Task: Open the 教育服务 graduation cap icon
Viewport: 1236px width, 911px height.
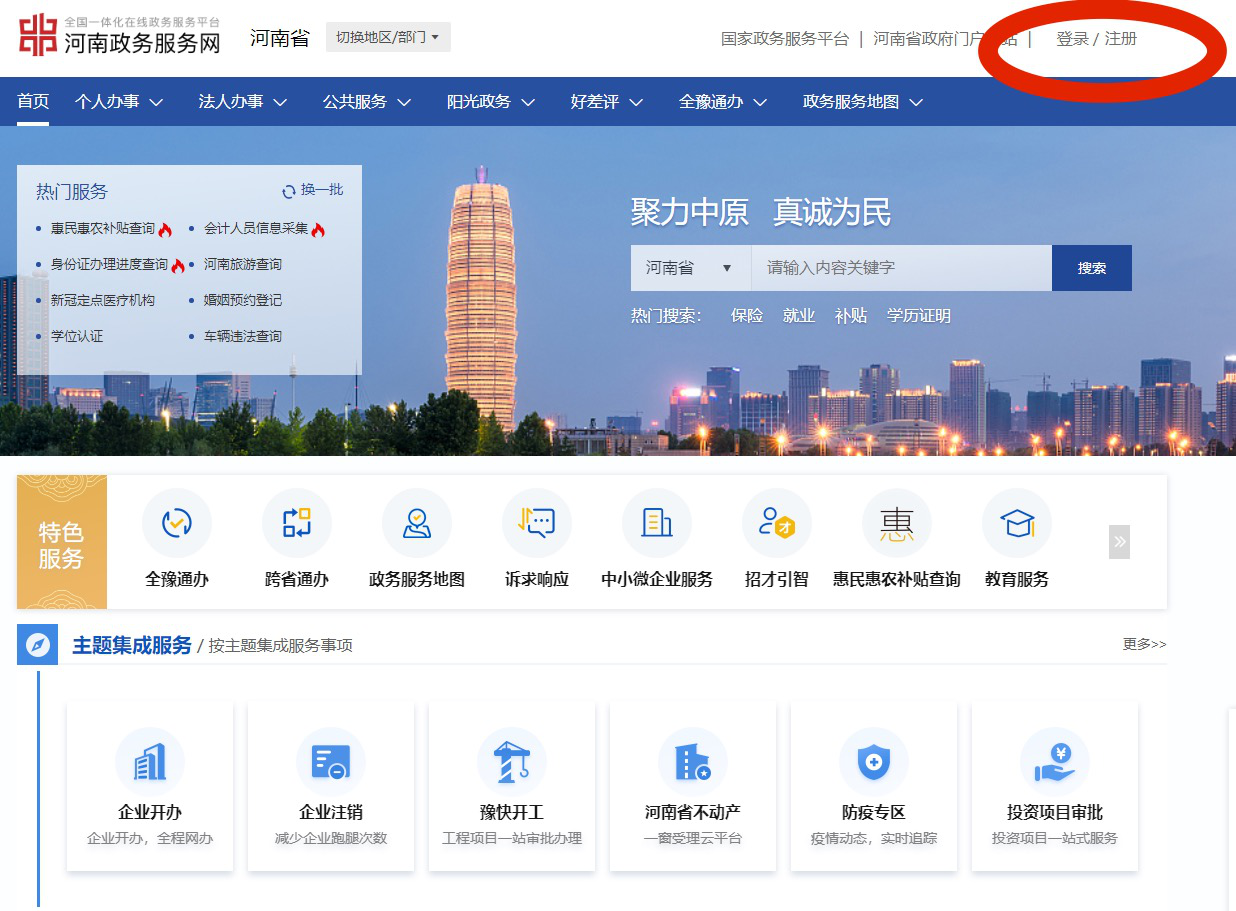Action: (x=1017, y=523)
